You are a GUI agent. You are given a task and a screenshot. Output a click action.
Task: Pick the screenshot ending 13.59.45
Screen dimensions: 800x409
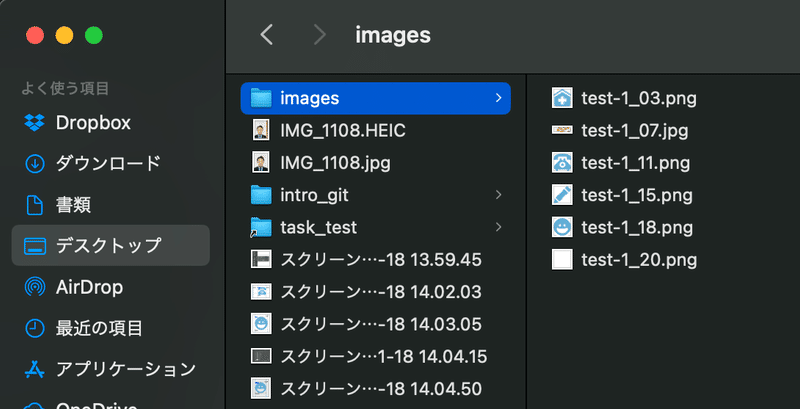(376, 260)
